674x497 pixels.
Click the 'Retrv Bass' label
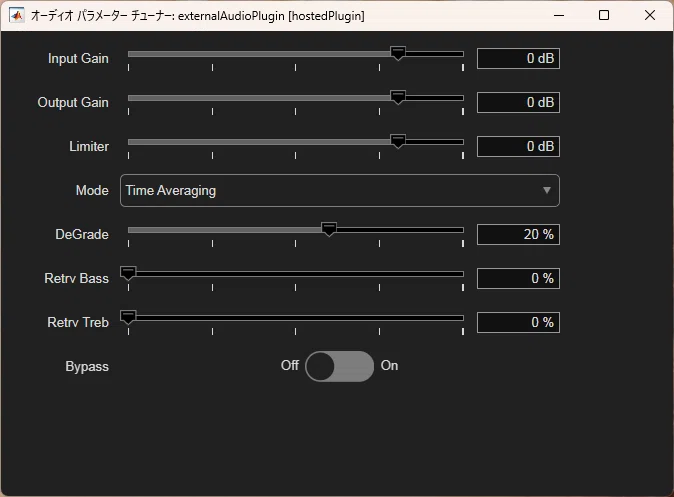pos(77,278)
